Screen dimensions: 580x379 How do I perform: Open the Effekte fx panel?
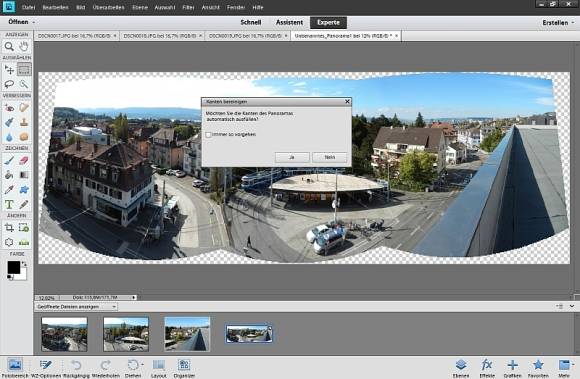[487, 368]
